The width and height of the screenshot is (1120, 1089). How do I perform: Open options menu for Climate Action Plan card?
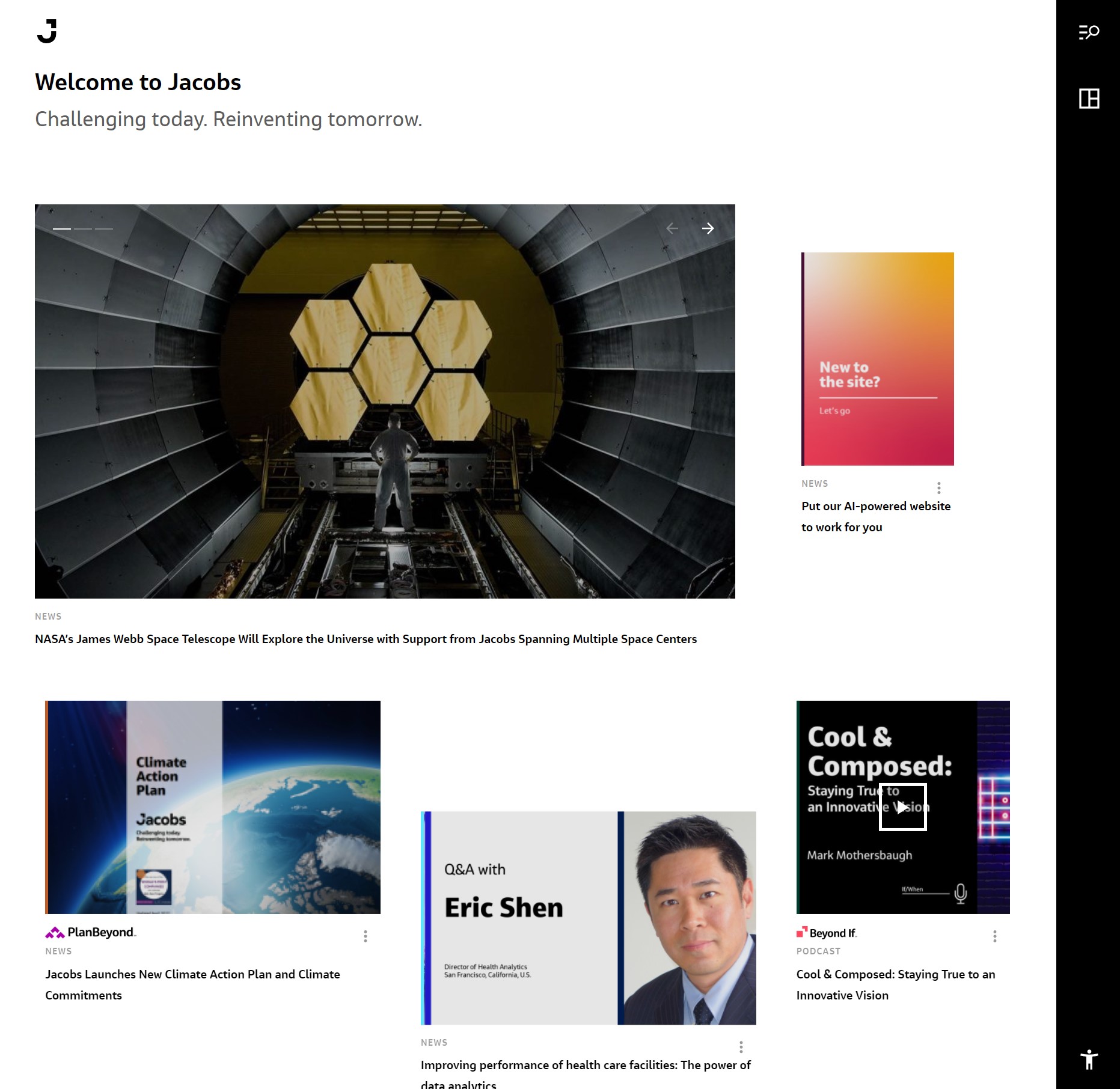pos(365,936)
